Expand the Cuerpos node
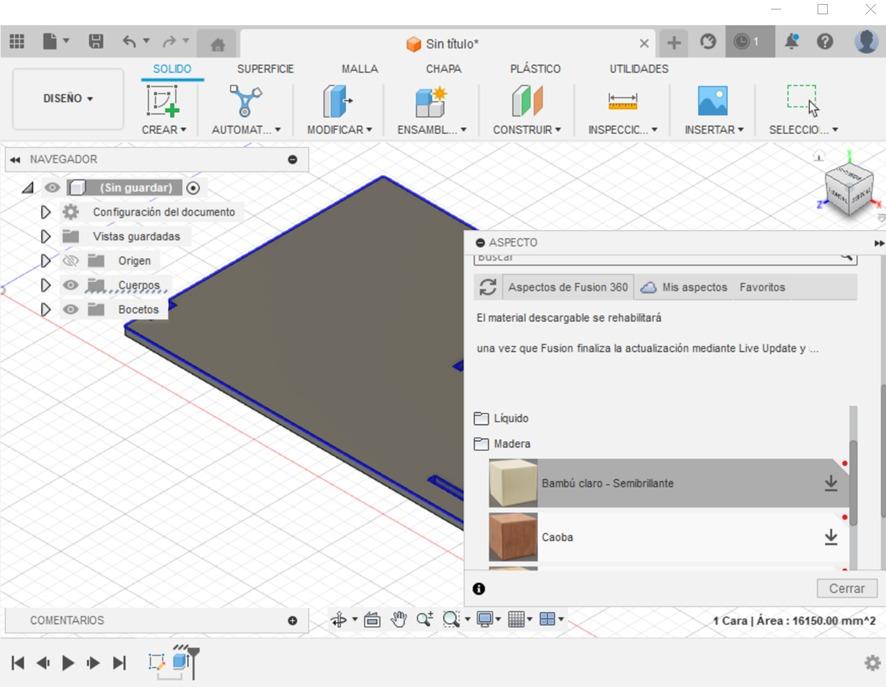The width and height of the screenshot is (886, 687). [x=45, y=285]
